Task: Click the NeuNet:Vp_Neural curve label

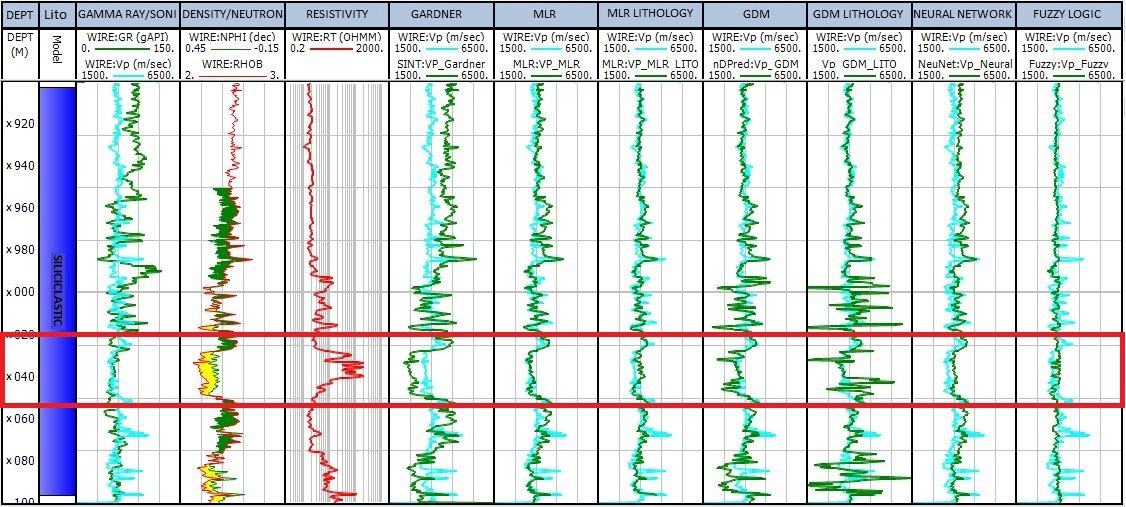Action: (x=964, y=64)
